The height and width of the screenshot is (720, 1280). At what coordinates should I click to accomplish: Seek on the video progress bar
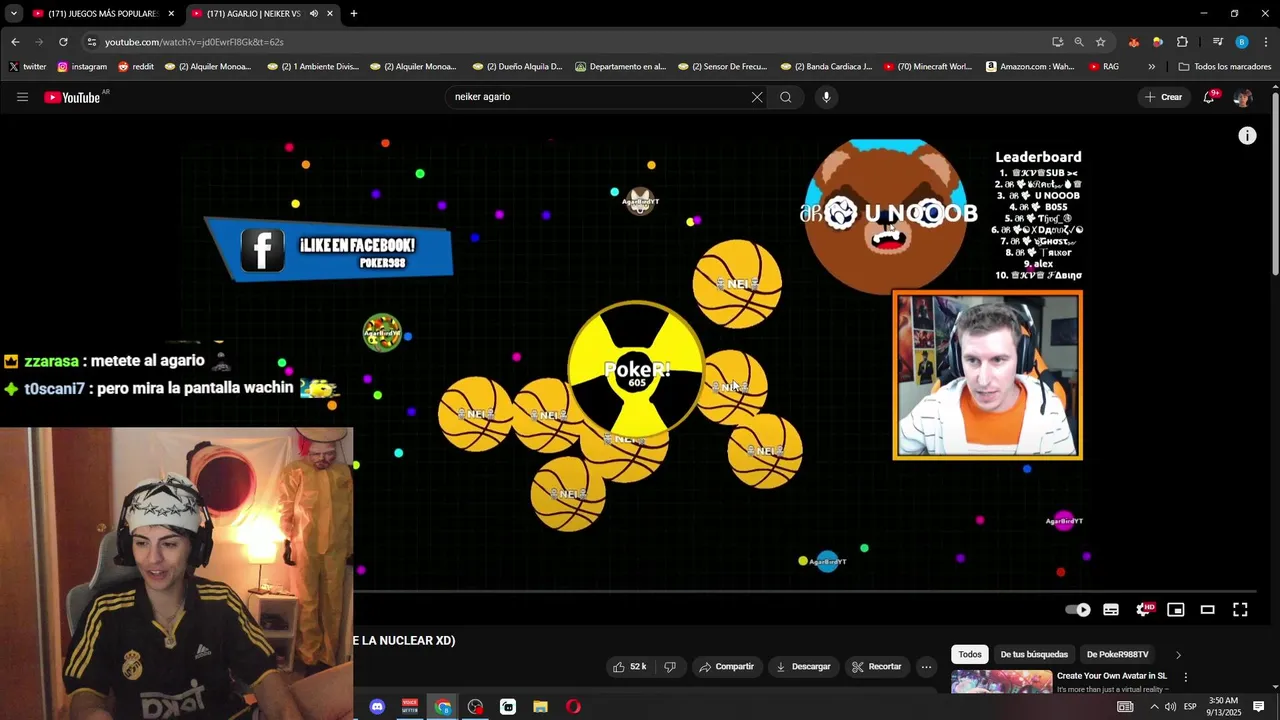(x=806, y=591)
